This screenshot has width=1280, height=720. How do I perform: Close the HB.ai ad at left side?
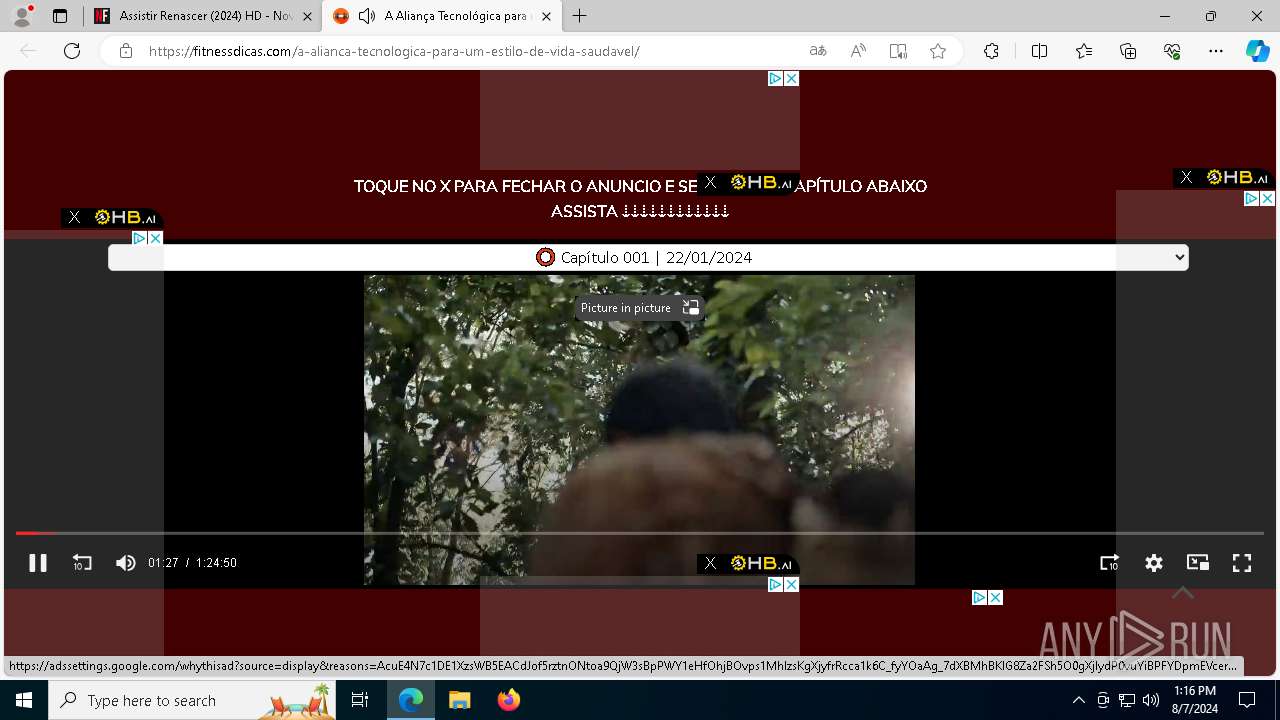tap(74, 217)
